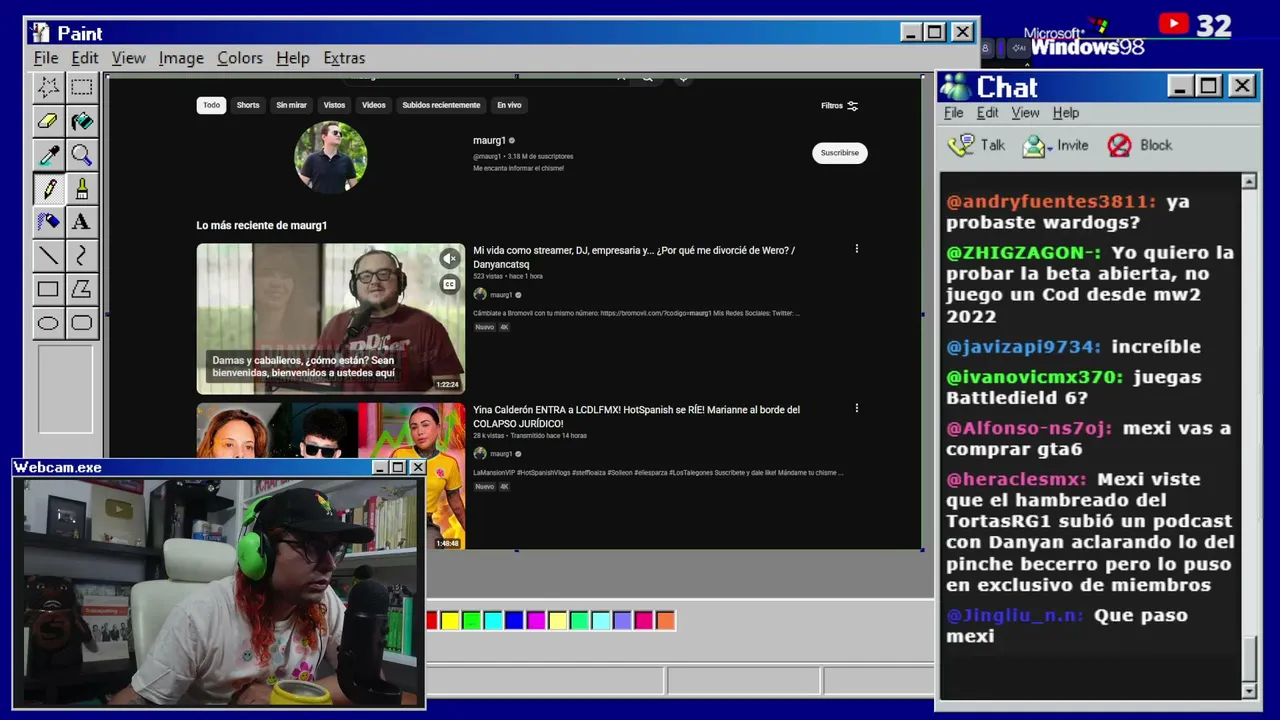Image resolution: width=1280 pixels, height=720 pixels.
Task: Open the Help menu in the Chat window
Action: [x=1066, y=113]
